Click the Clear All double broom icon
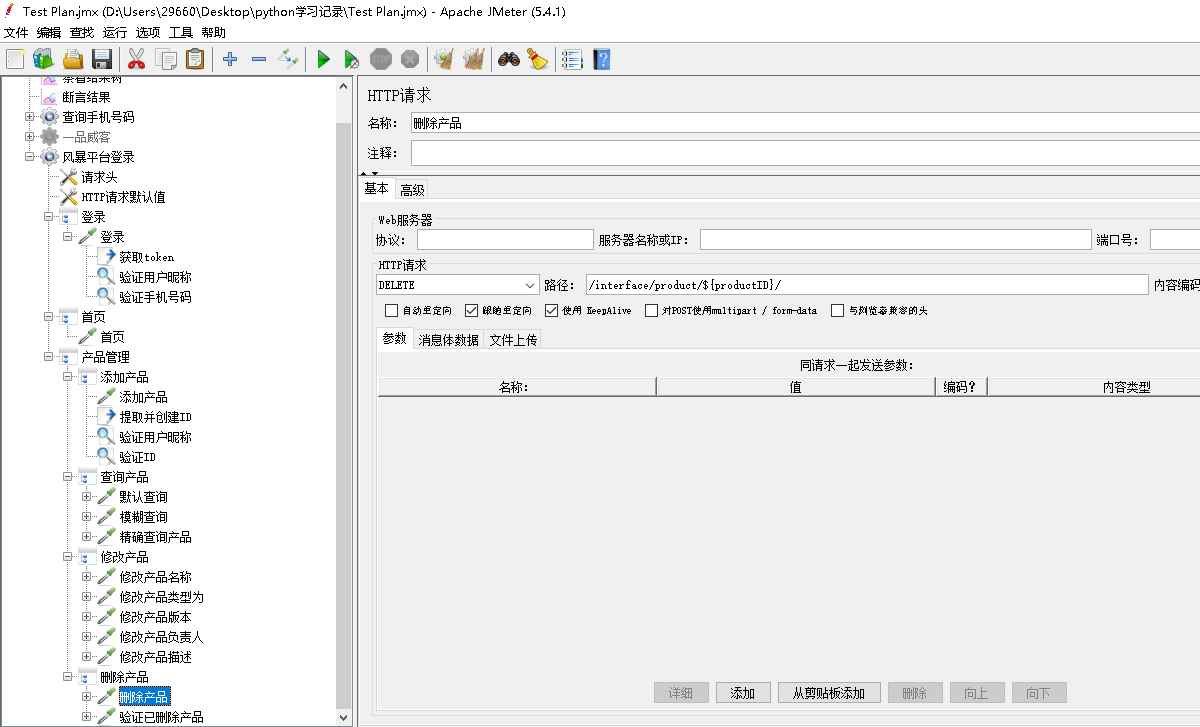1200x727 pixels. [473, 59]
